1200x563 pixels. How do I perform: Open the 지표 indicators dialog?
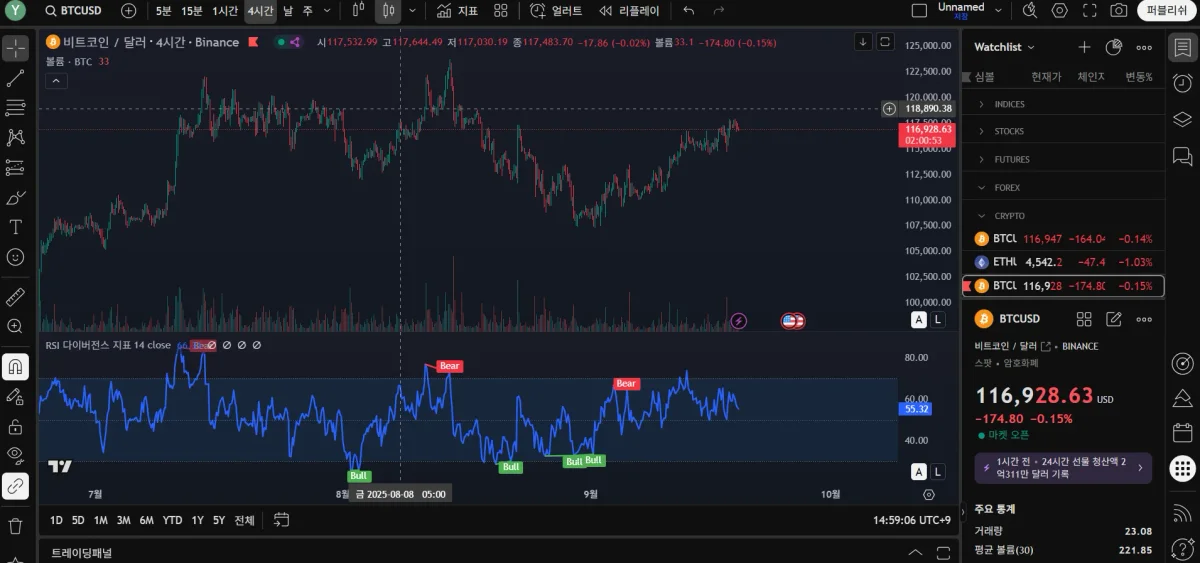pos(457,11)
